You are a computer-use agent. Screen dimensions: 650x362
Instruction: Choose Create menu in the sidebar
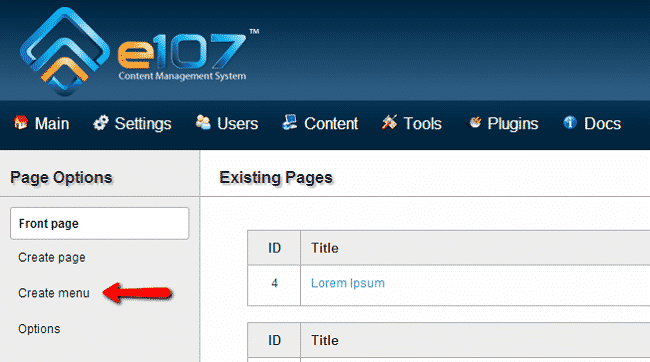coord(54,293)
